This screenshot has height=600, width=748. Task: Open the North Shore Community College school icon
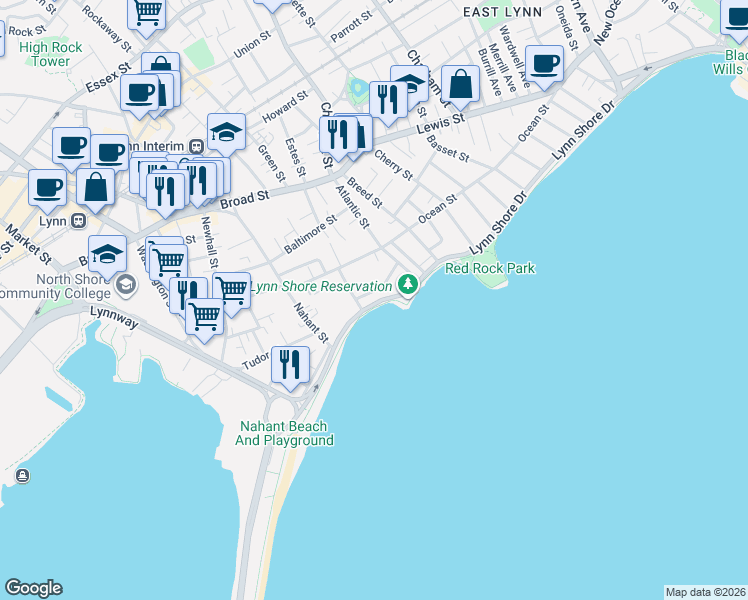(126, 285)
